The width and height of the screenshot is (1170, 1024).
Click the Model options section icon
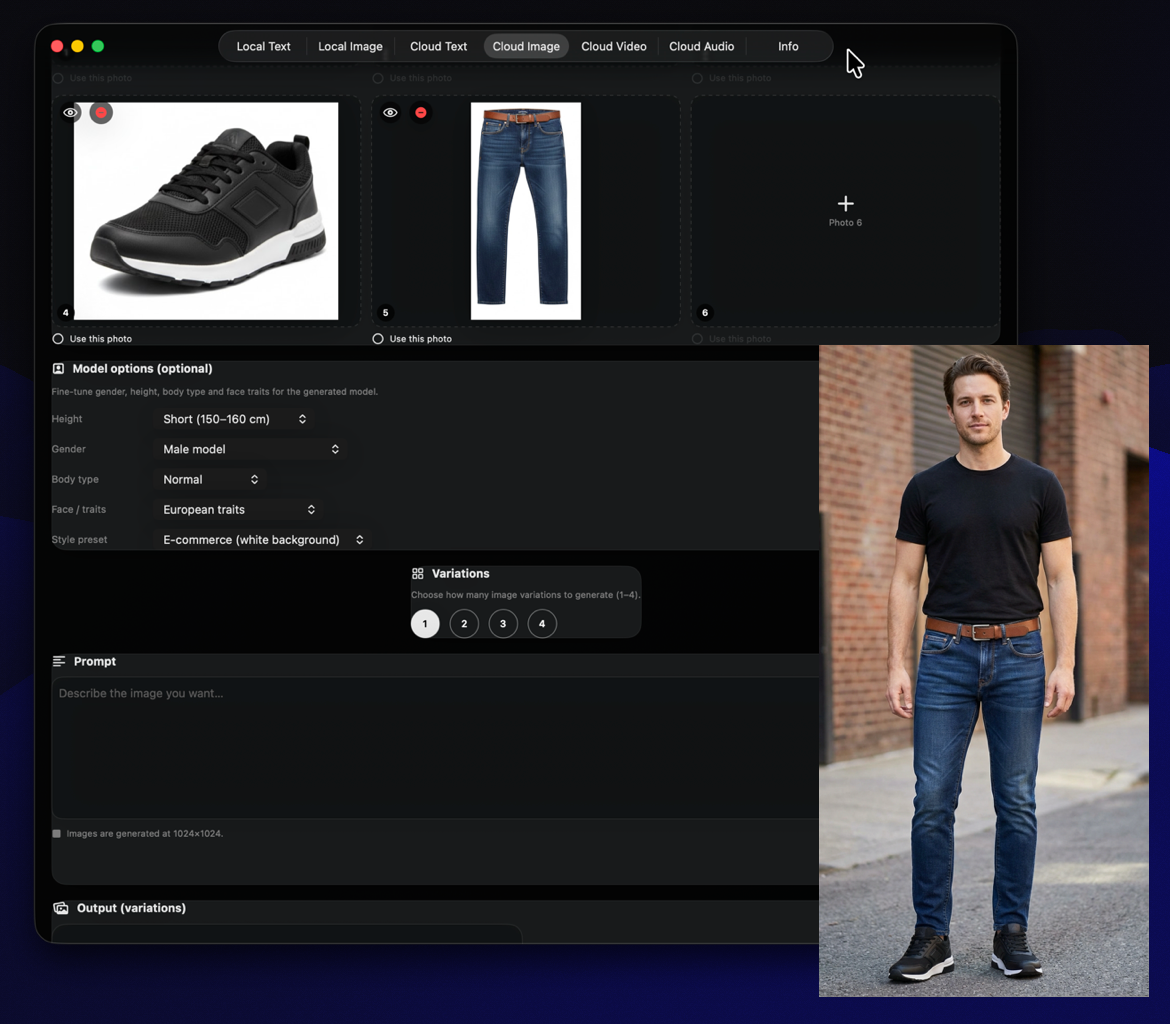pos(59,369)
